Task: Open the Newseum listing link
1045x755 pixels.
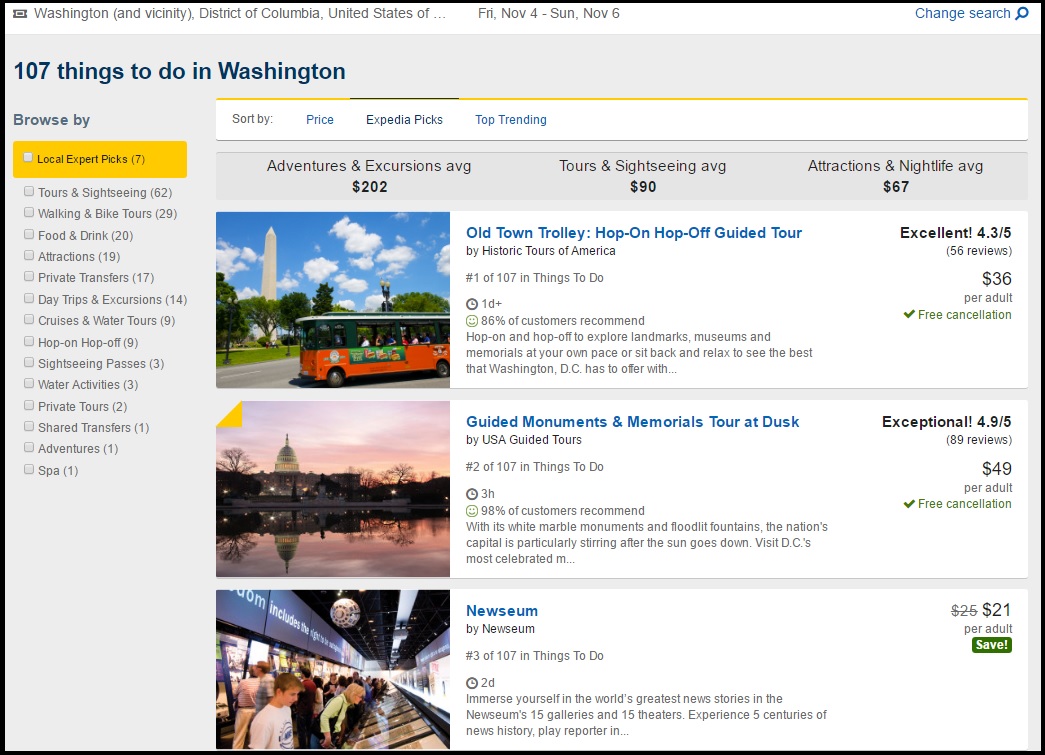Action: pos(502,610)
